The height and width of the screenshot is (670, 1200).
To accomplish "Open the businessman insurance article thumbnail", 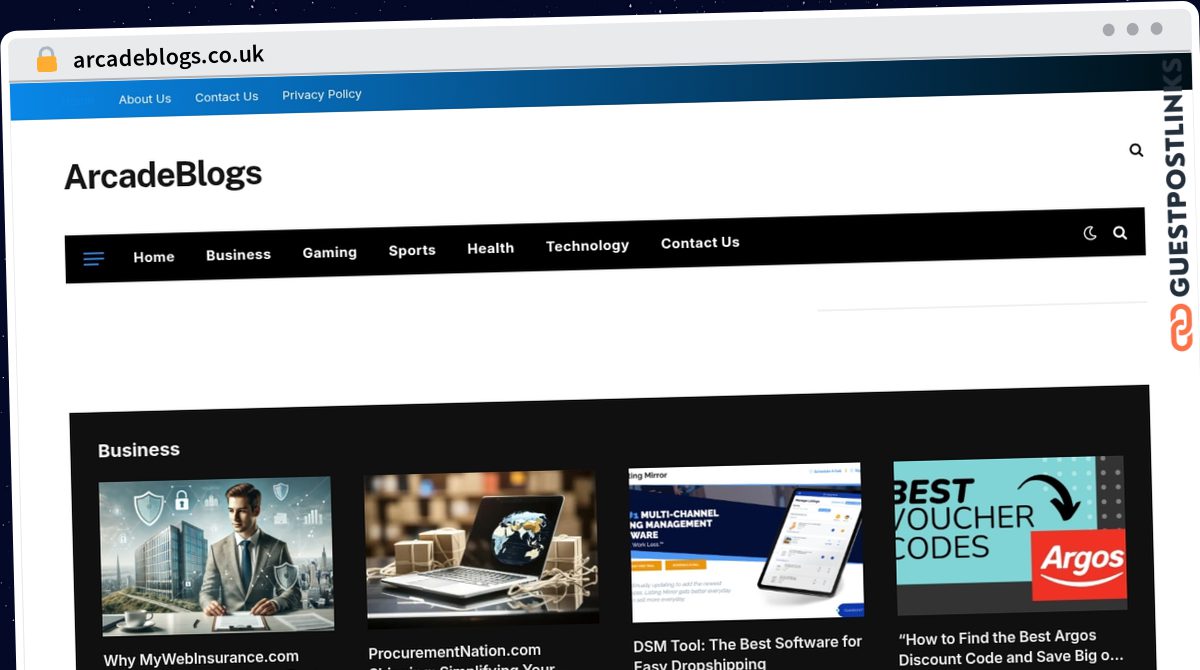I will point(216,555).
